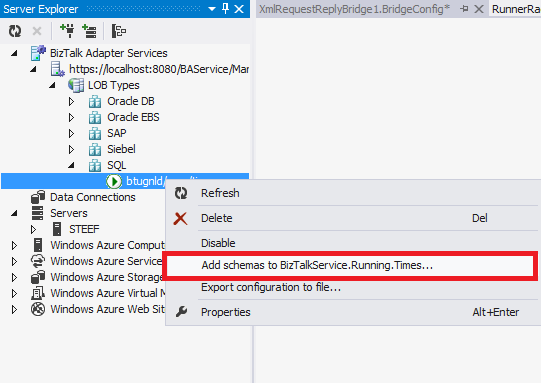The image size is (541, 383).
Task: Click the Windows Azure Web Sites icon
Action: pyautogui.click(x=38, y=309)
